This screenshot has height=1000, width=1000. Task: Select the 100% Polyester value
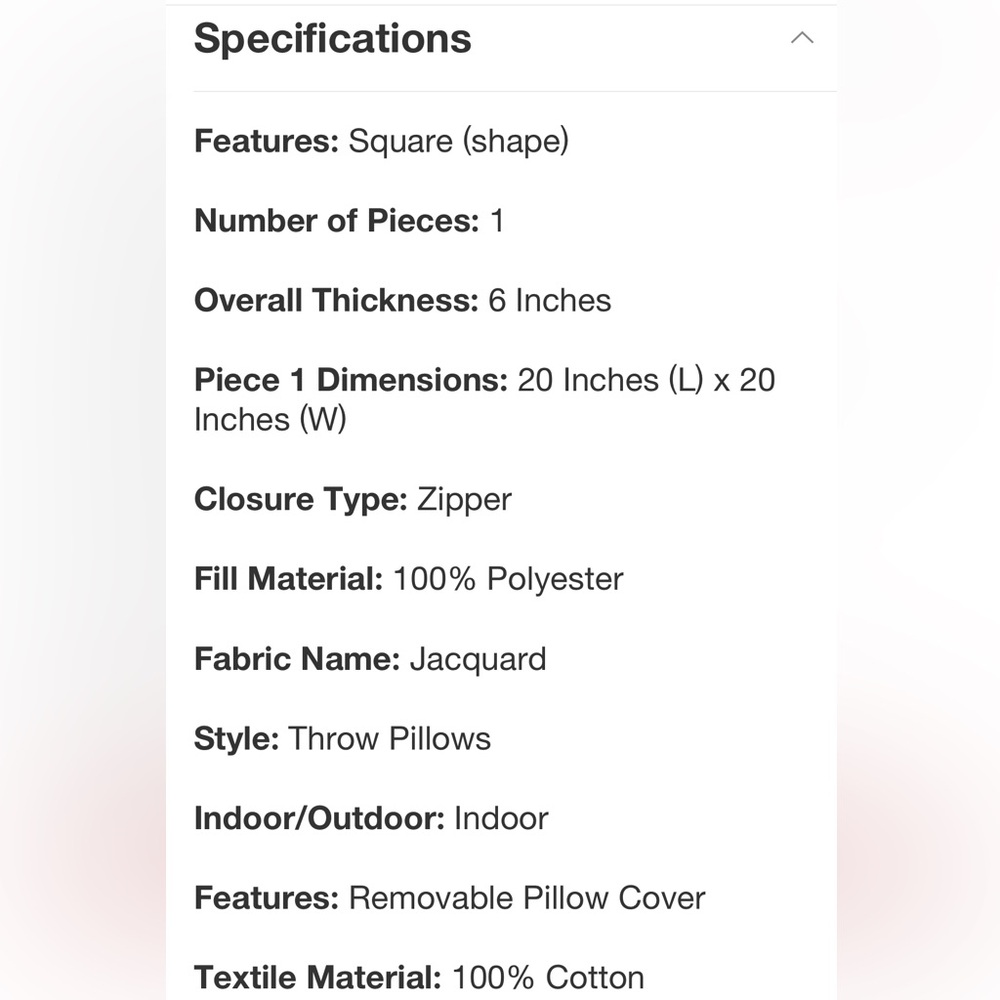(x=508, y=579)
